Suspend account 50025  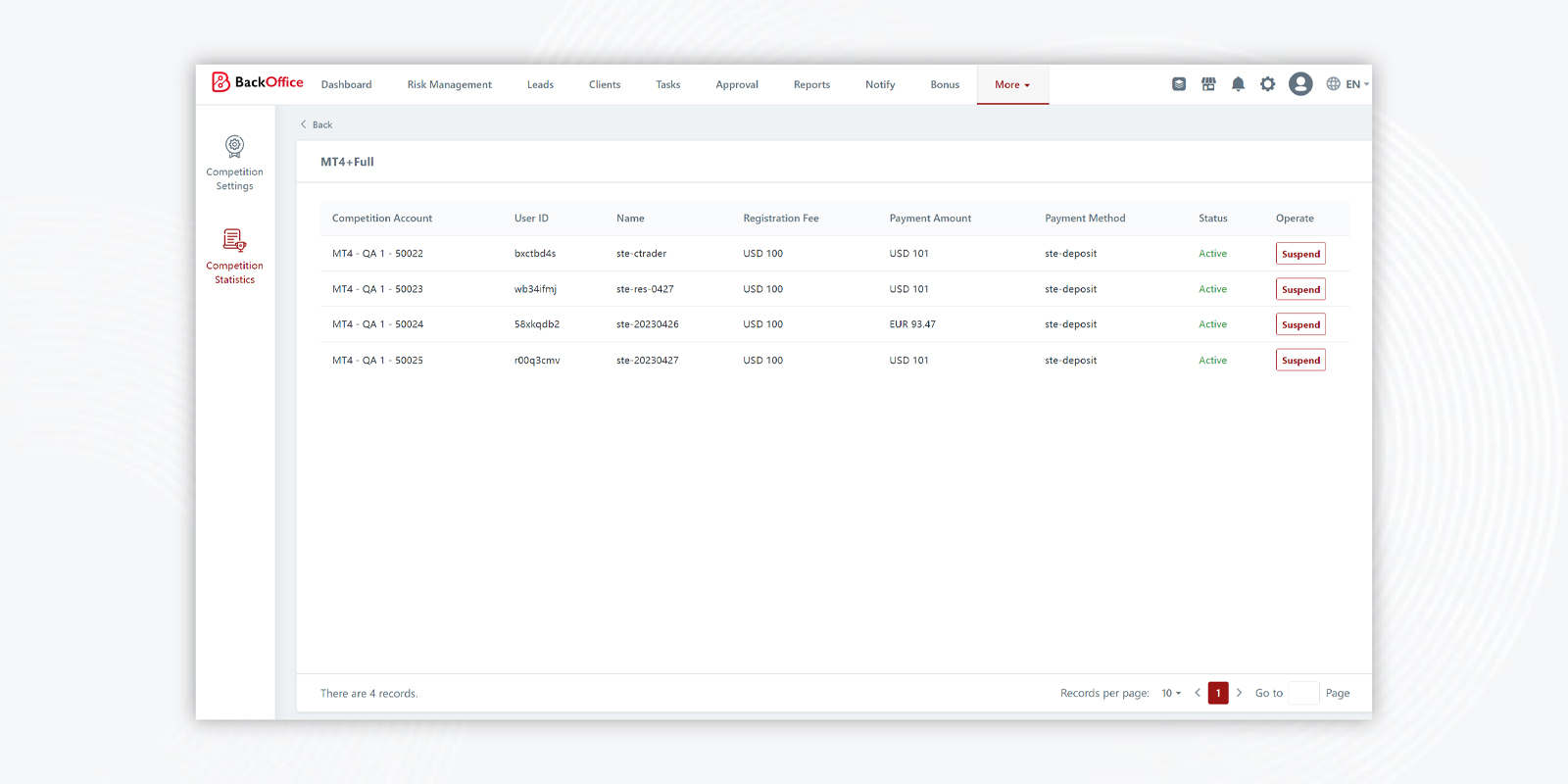click(1300, 361)
